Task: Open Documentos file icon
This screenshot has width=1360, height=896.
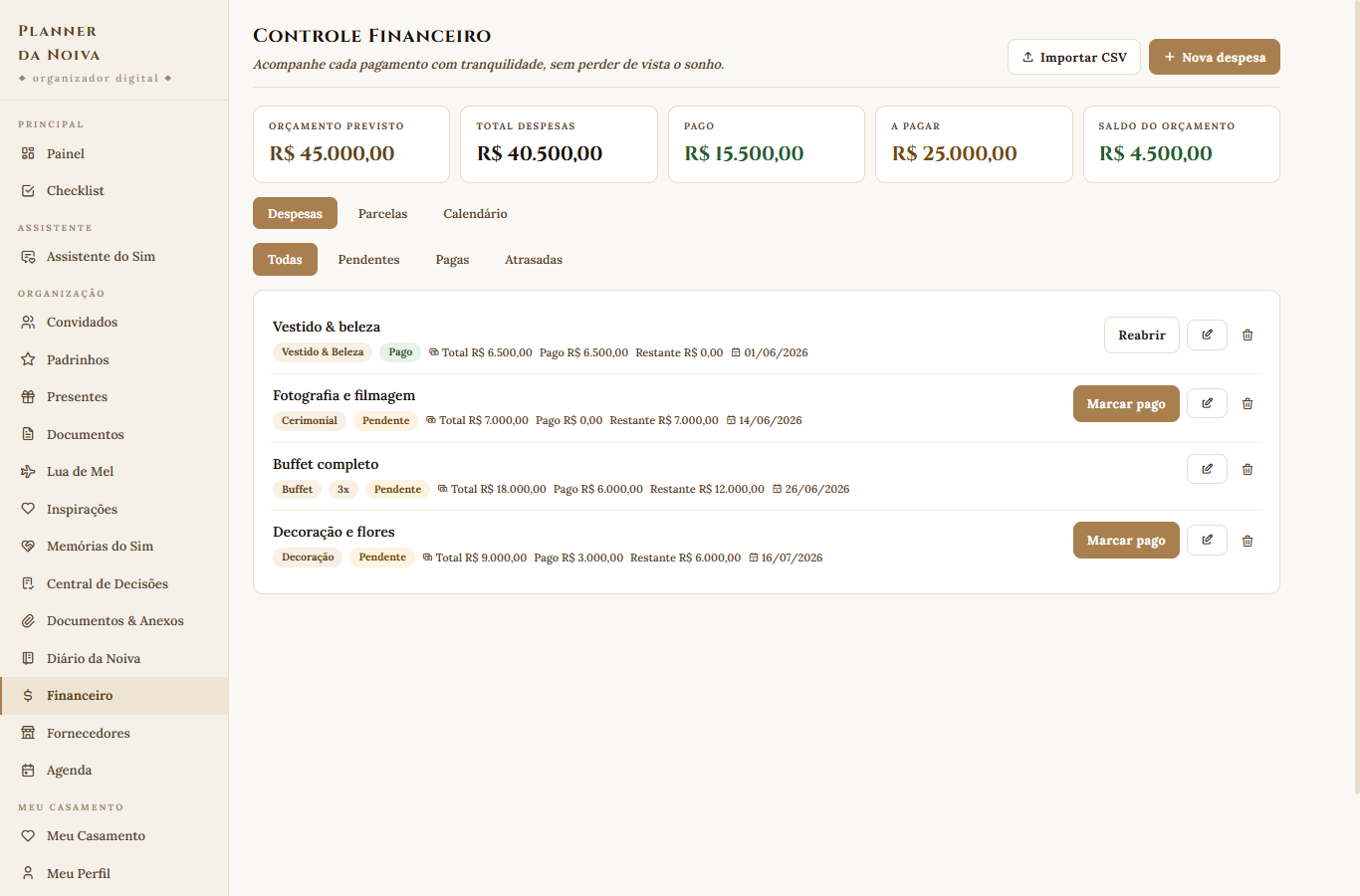Action: tap(28, 435)
